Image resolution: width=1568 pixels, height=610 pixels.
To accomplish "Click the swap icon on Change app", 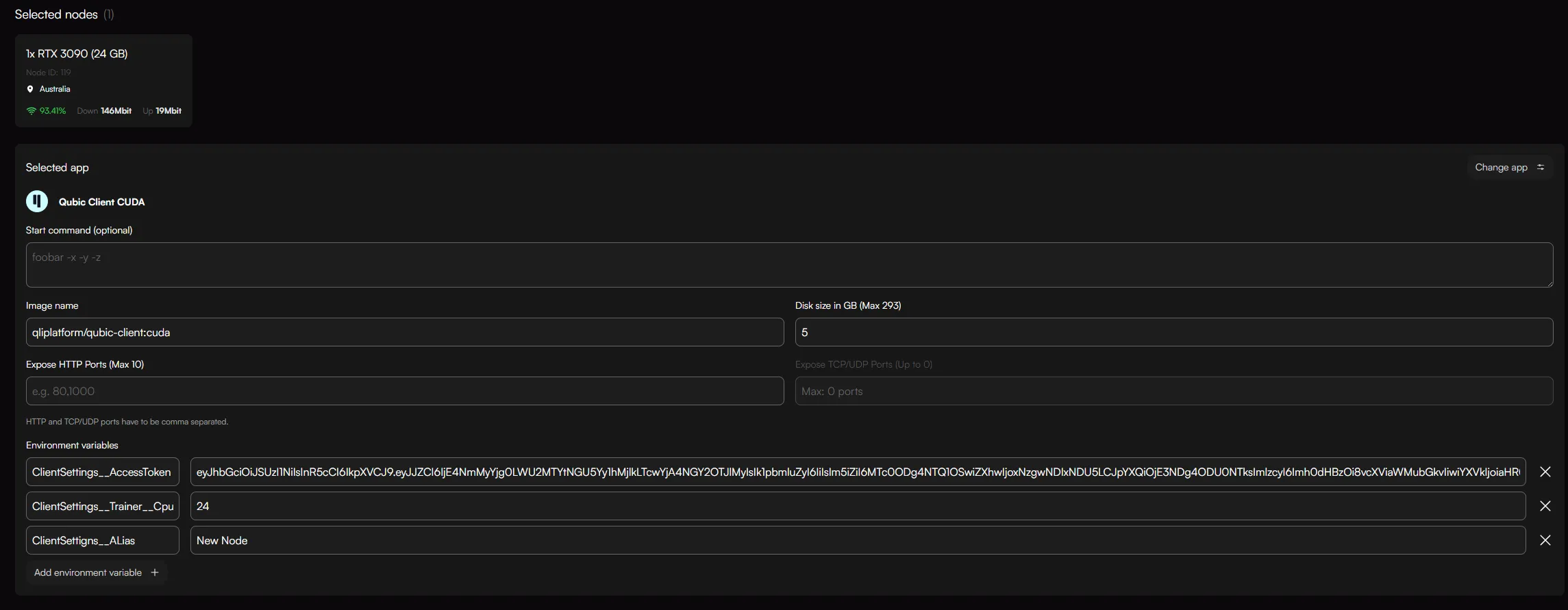I will (1541, 167).
